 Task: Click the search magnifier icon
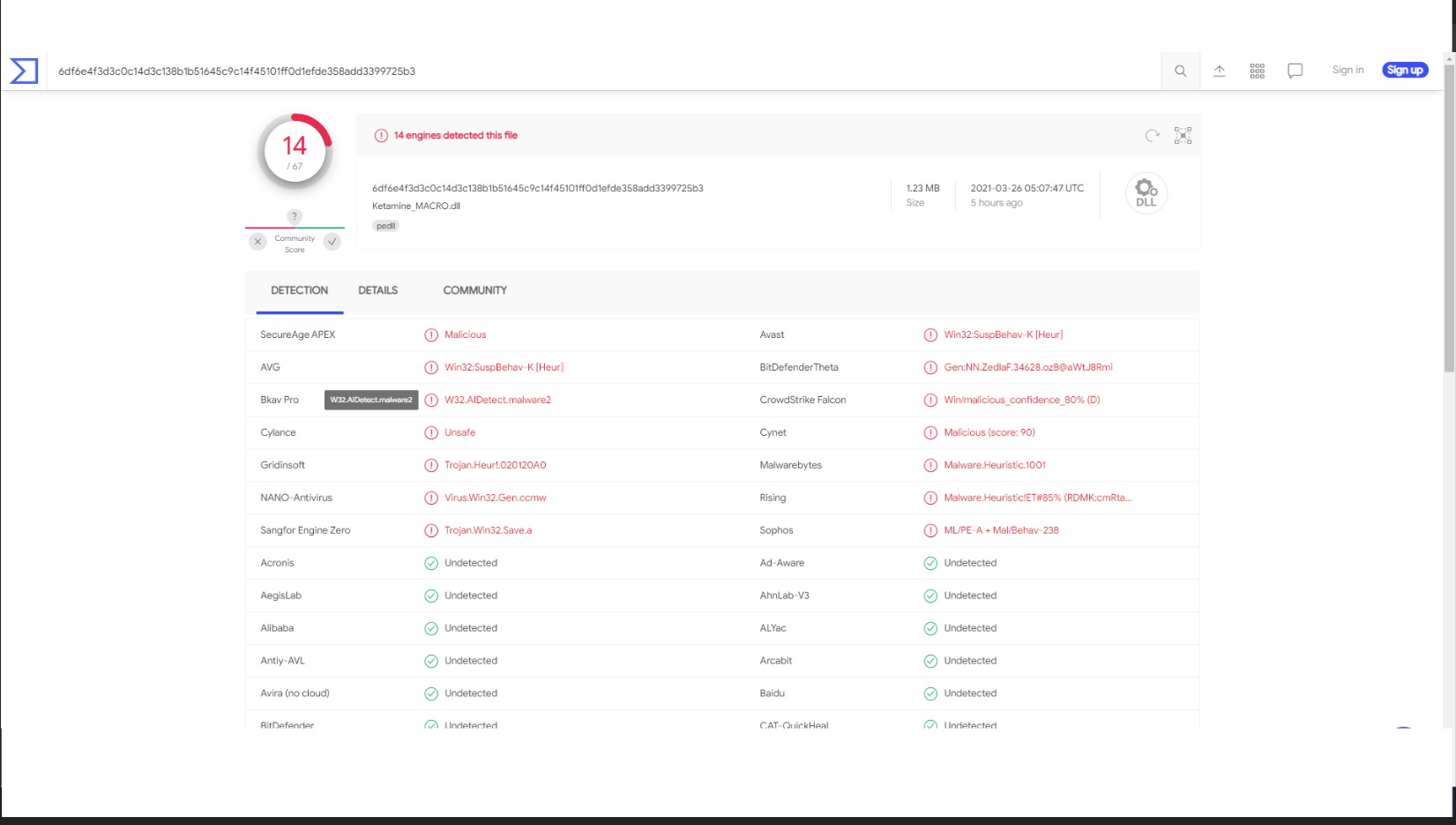pyautogui.click(x=1180, y=71)
